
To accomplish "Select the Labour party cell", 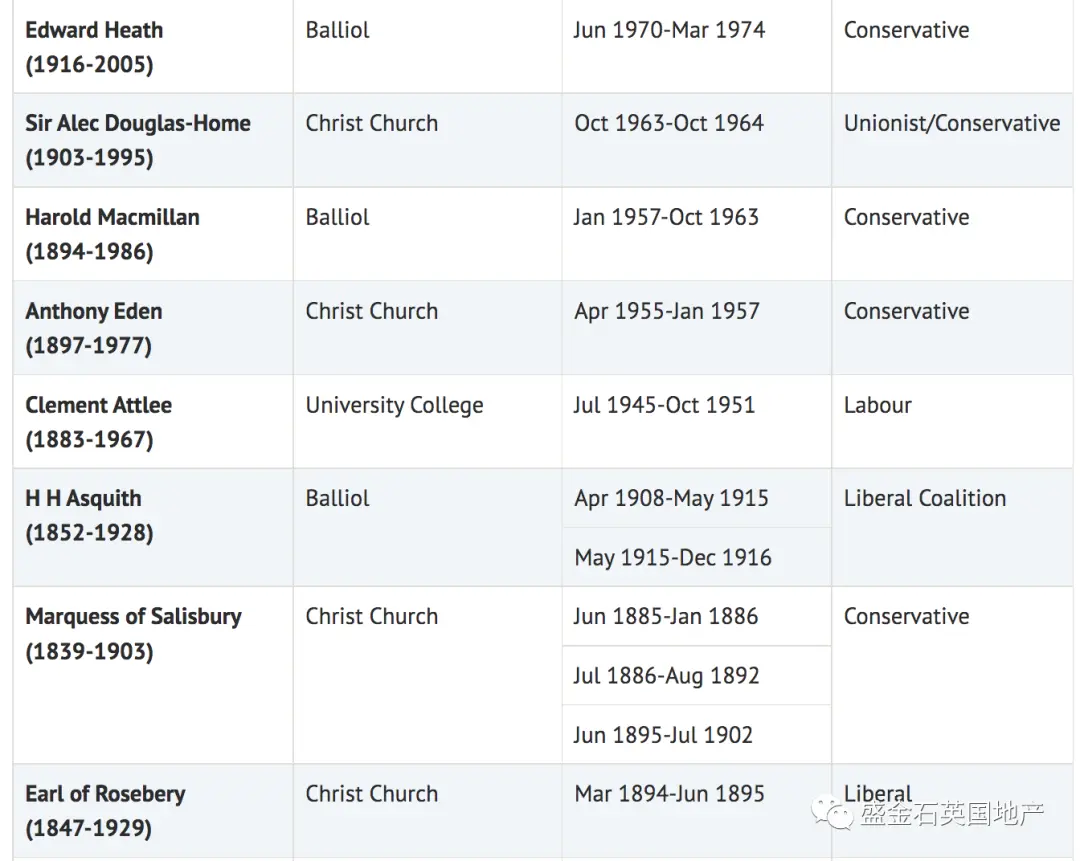I will click(952, 422).
